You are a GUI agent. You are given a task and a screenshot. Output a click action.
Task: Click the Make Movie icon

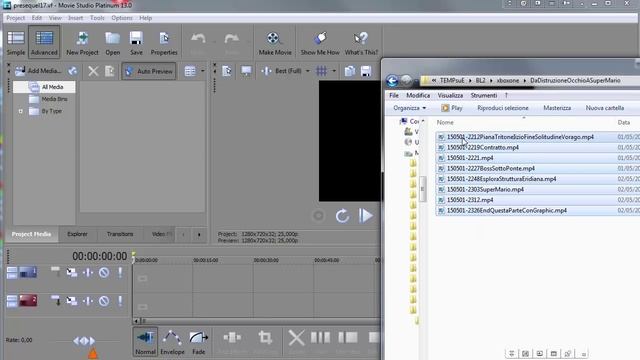click(x=275, y=42)
